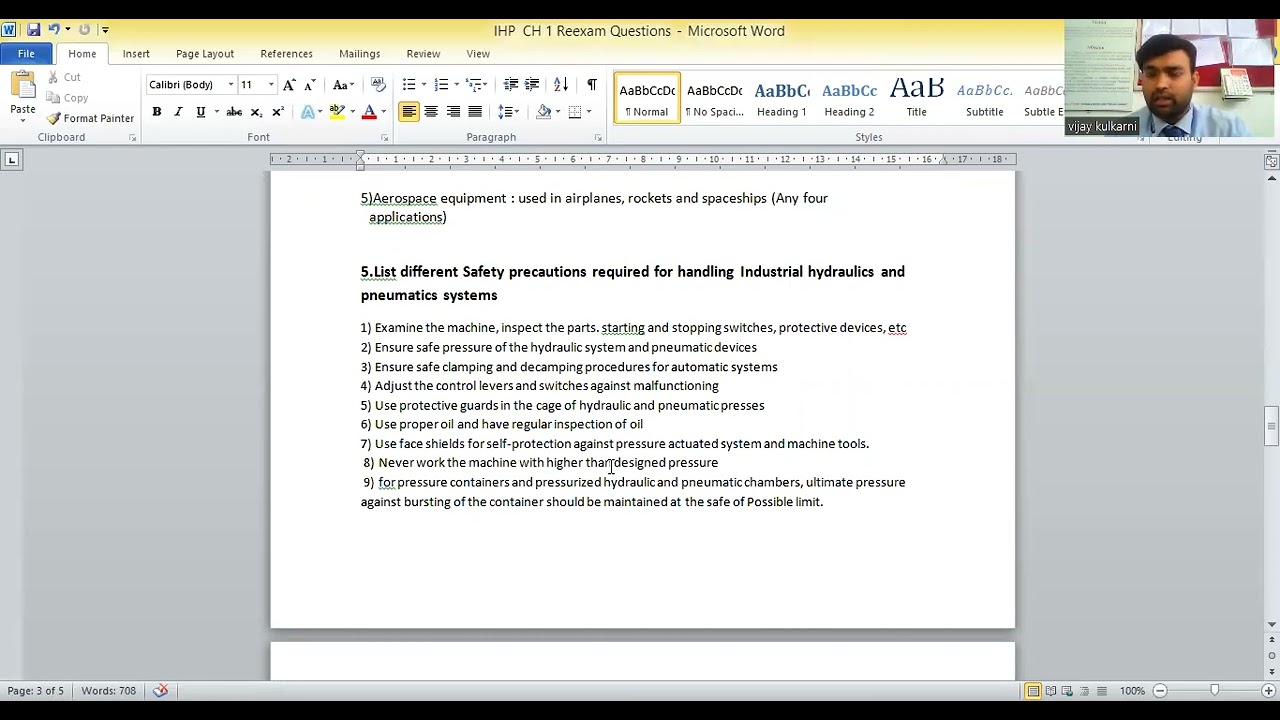1280x720 pixels.
Task: Apply the Subtitle style
Action: (984, 98)
